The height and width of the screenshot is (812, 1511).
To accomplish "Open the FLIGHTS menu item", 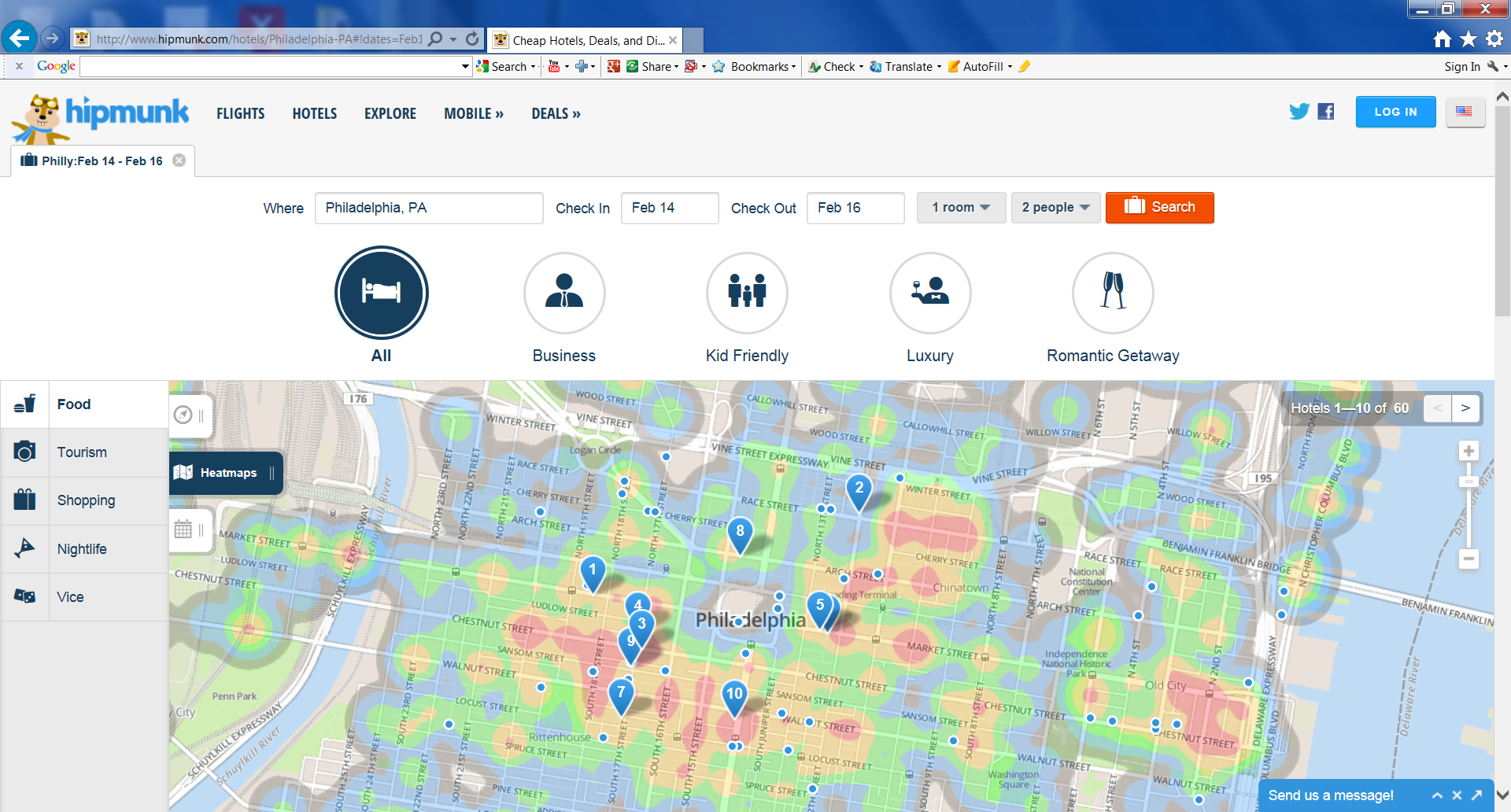I will (240, 114).
